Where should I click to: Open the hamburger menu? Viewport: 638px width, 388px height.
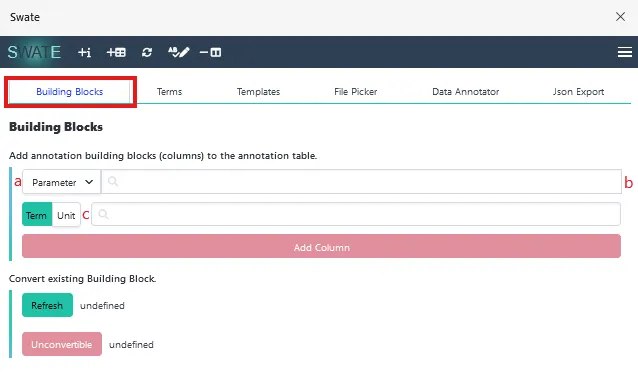pyautogui.click(x=625, y=52)
